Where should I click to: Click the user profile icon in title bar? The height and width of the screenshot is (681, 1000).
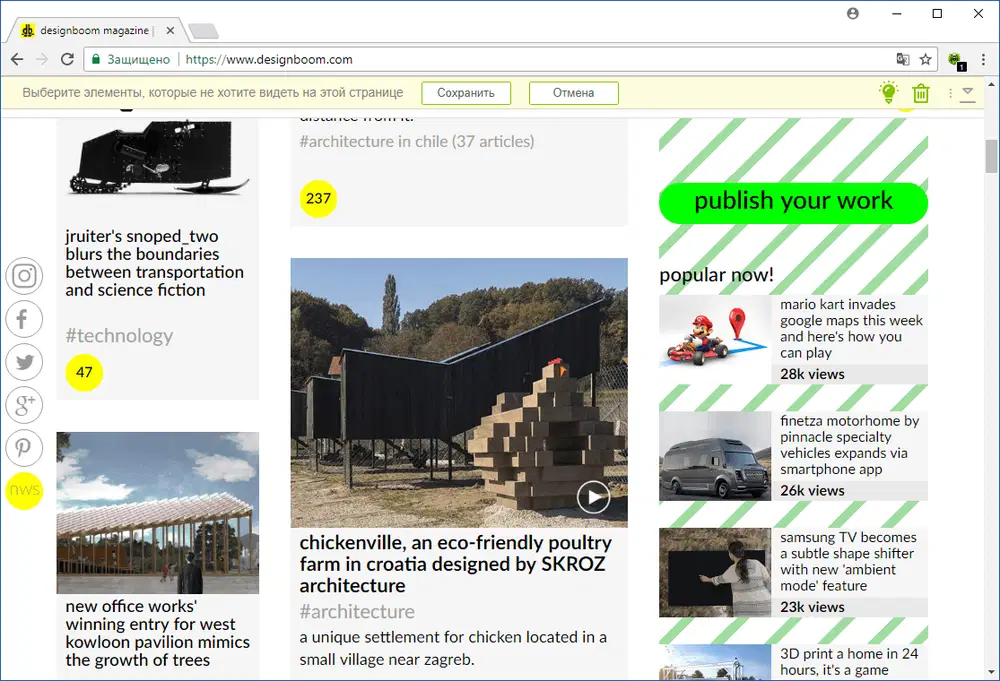[853, 13]
